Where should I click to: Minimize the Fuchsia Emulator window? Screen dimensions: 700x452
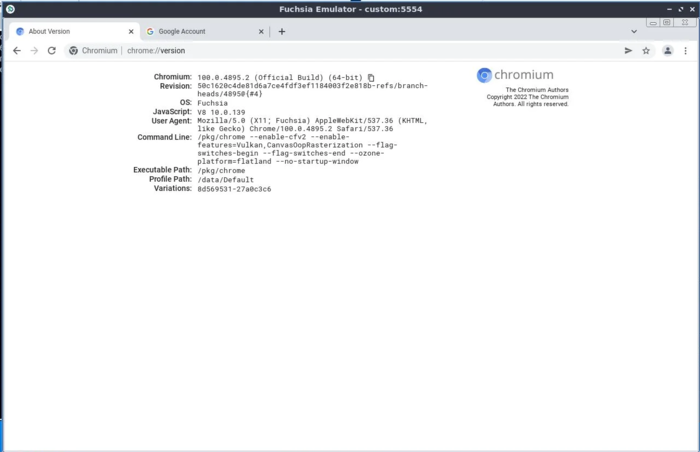tap(669, 9)
